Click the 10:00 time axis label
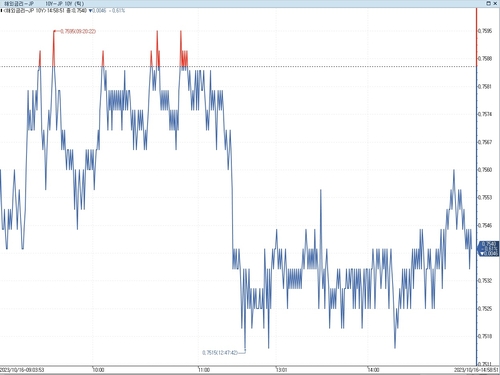 [98, 370]
